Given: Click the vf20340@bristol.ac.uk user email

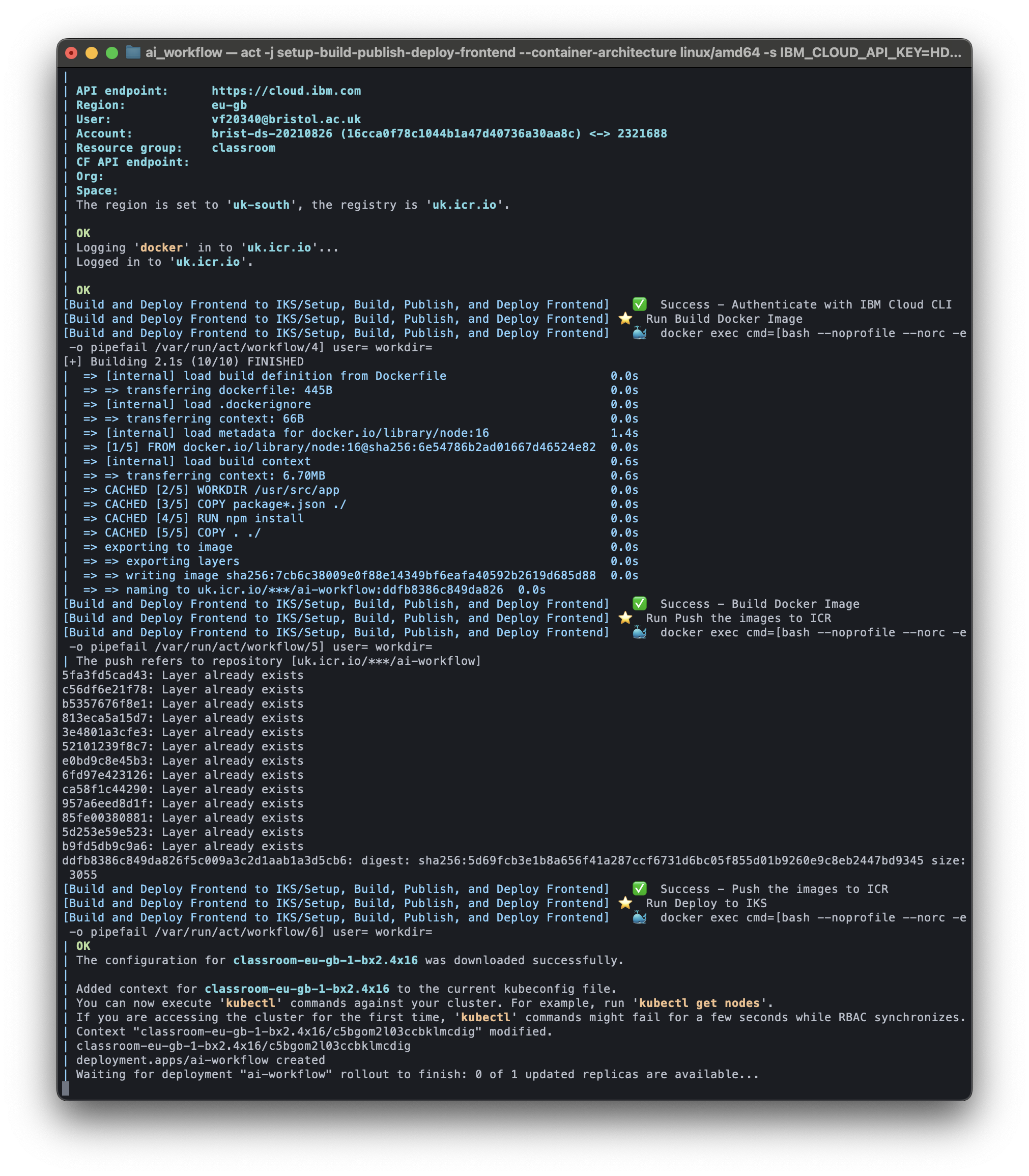Looking at the screenshot, I should 285,119.
